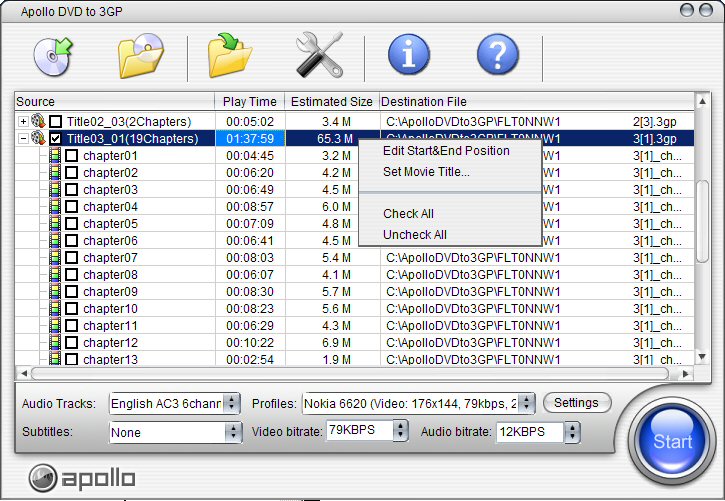Open help via the question mark icon
Viewport: 725px width, 501px height.
tap(497, 55)
